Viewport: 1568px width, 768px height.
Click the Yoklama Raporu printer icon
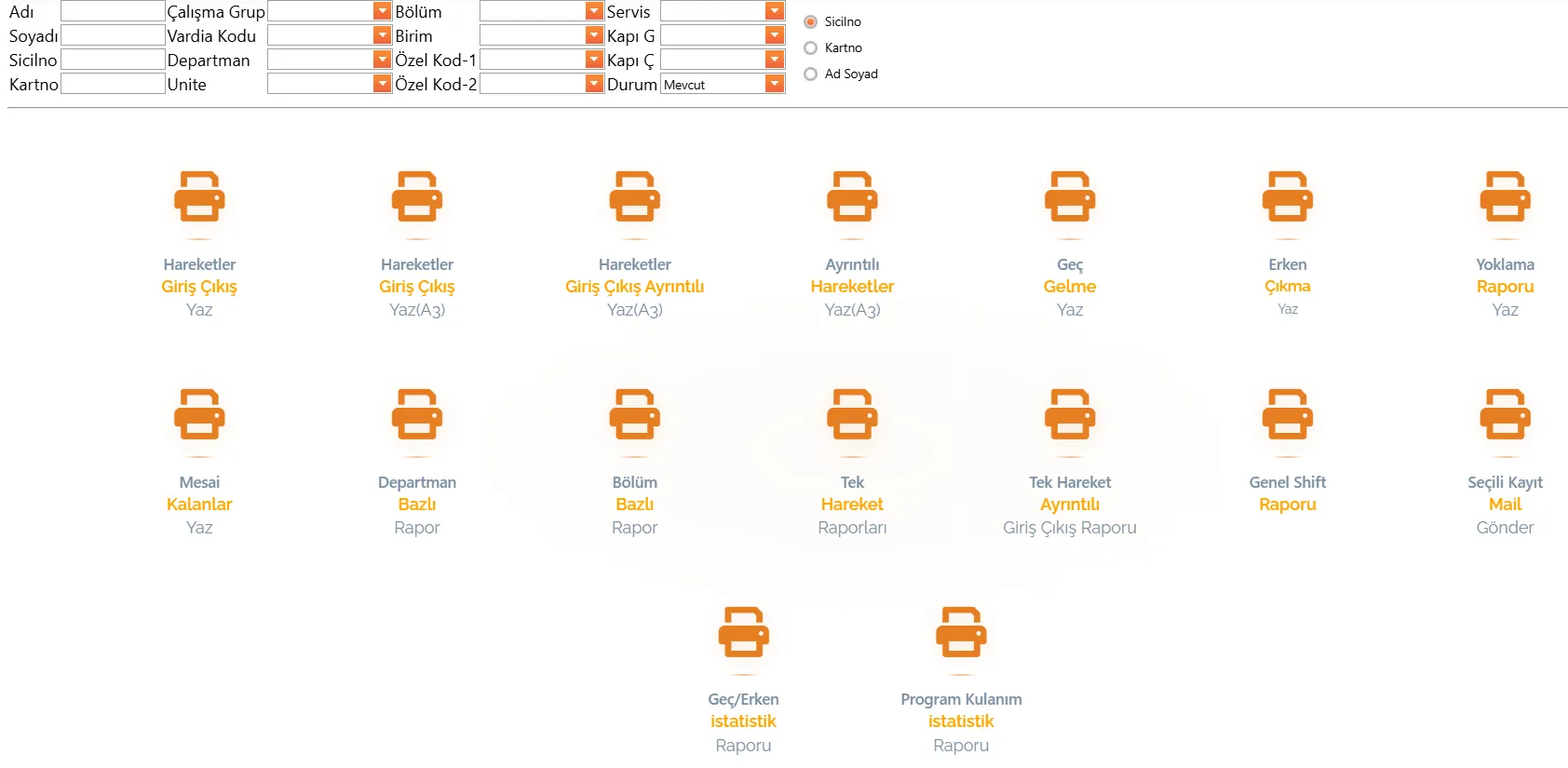(1505, 197)
